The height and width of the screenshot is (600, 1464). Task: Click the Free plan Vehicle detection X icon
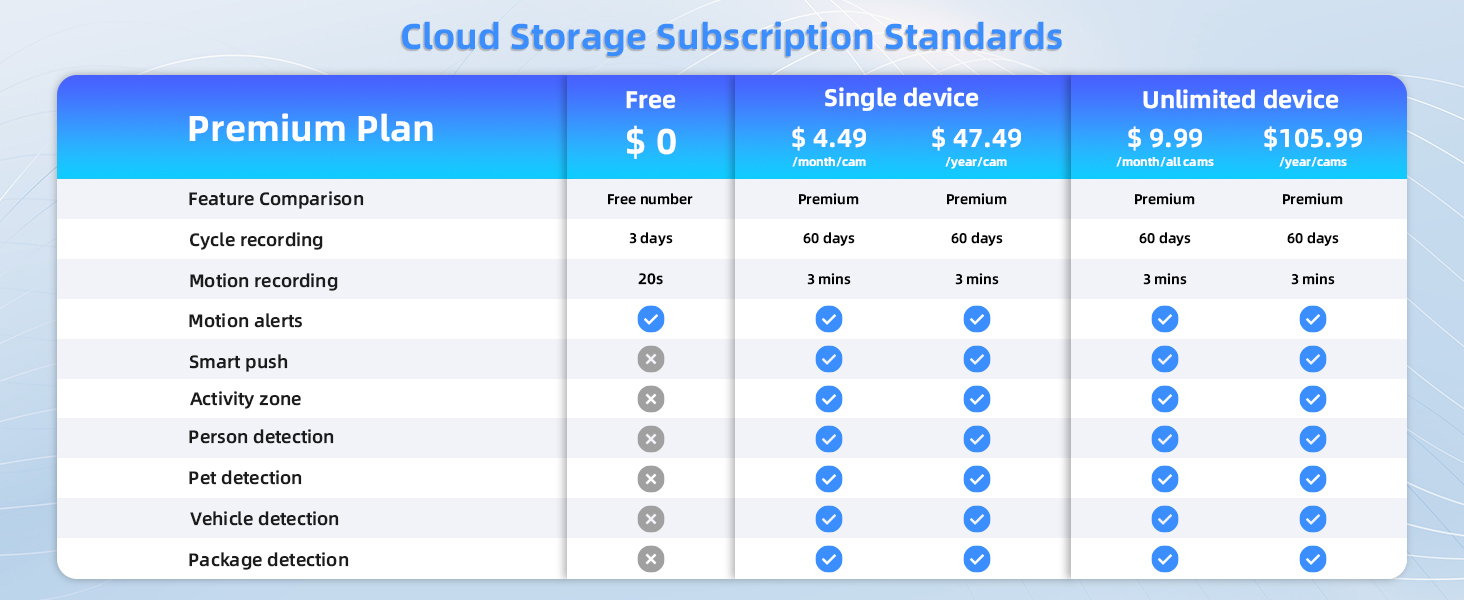650,519
